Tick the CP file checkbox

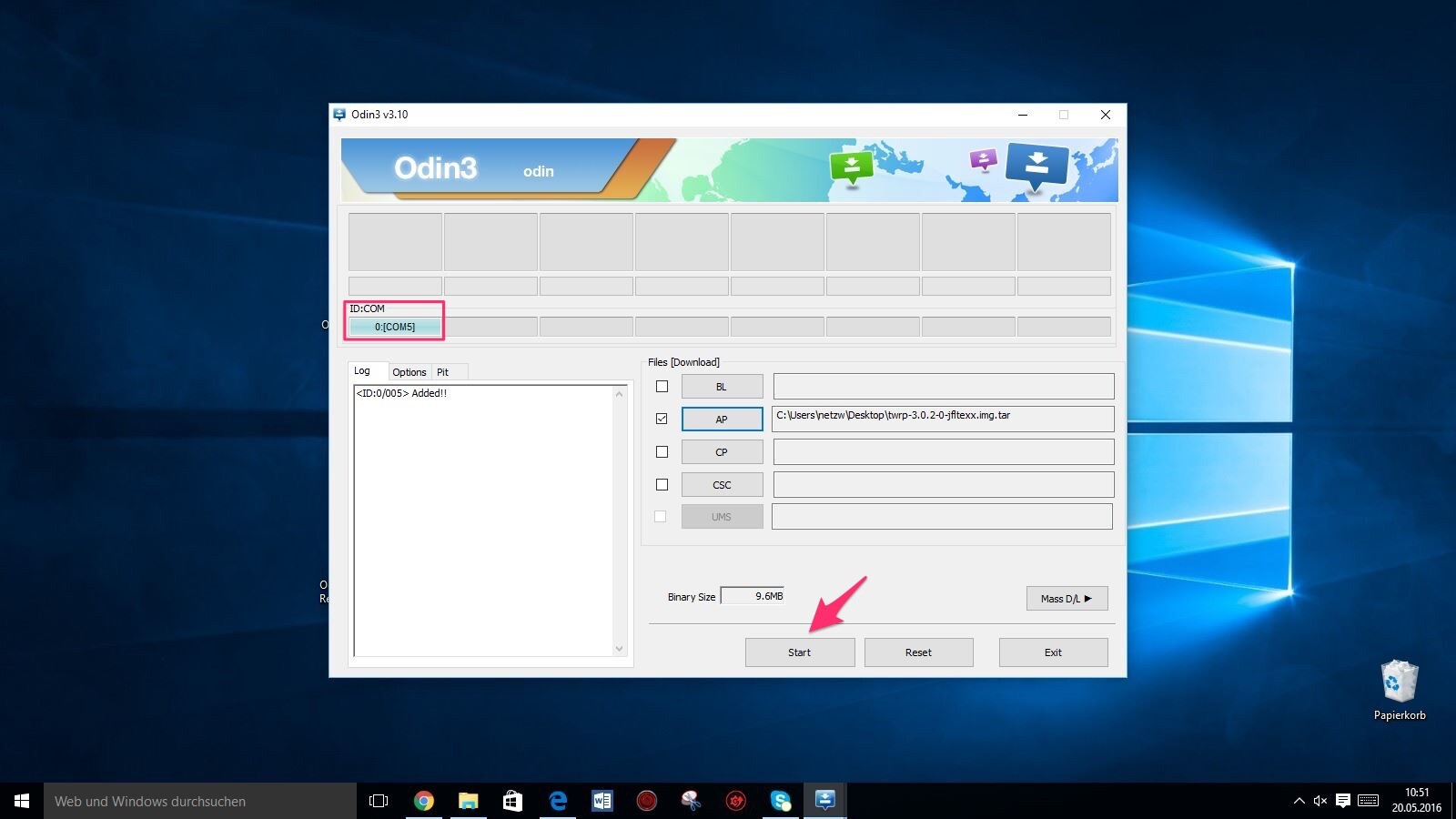tap(662, 452)
